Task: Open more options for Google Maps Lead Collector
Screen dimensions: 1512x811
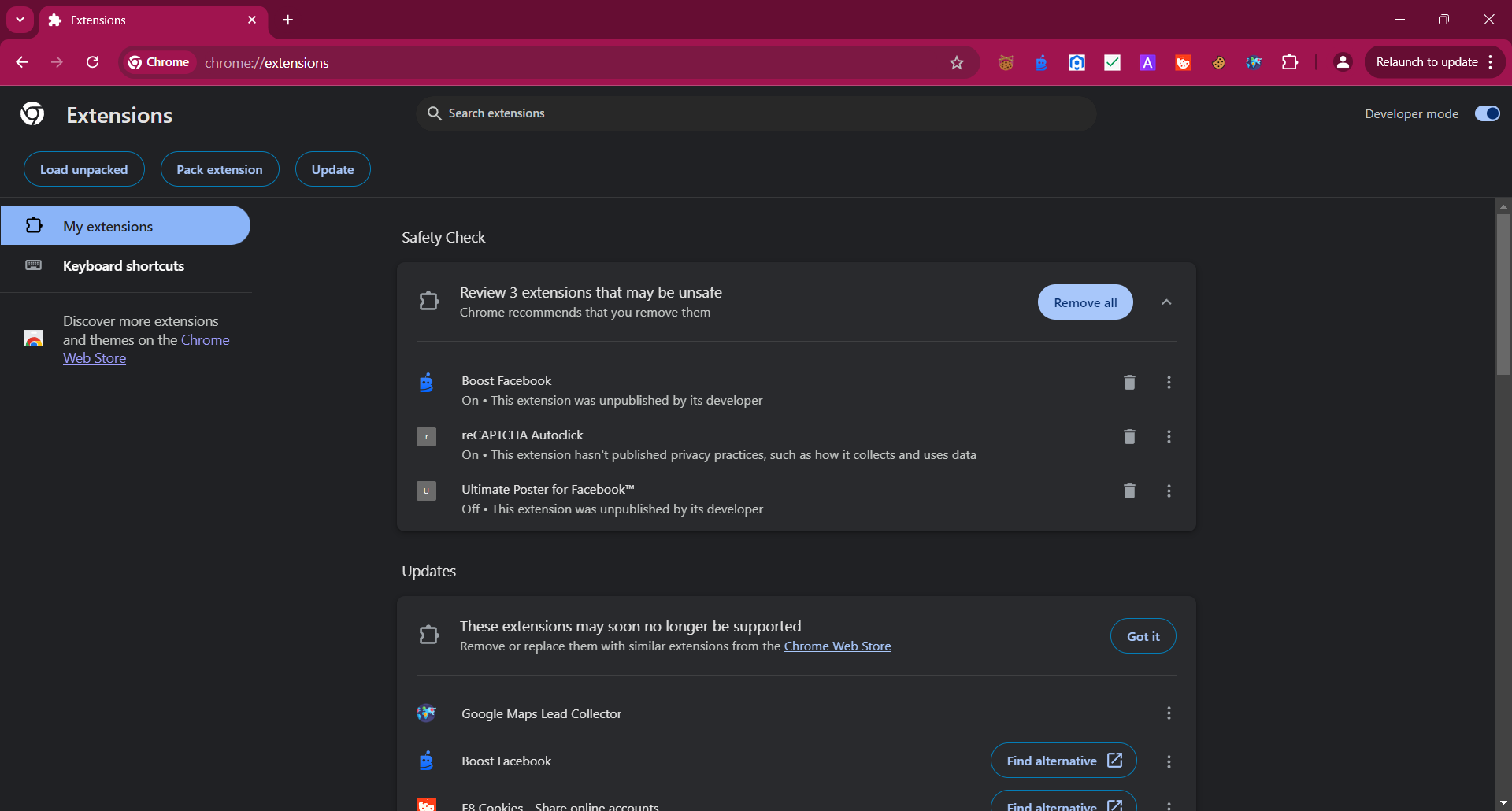Action: click(1169, 713)
